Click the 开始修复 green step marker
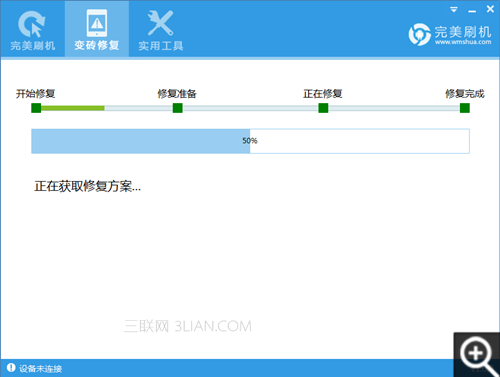 [36, 108]
